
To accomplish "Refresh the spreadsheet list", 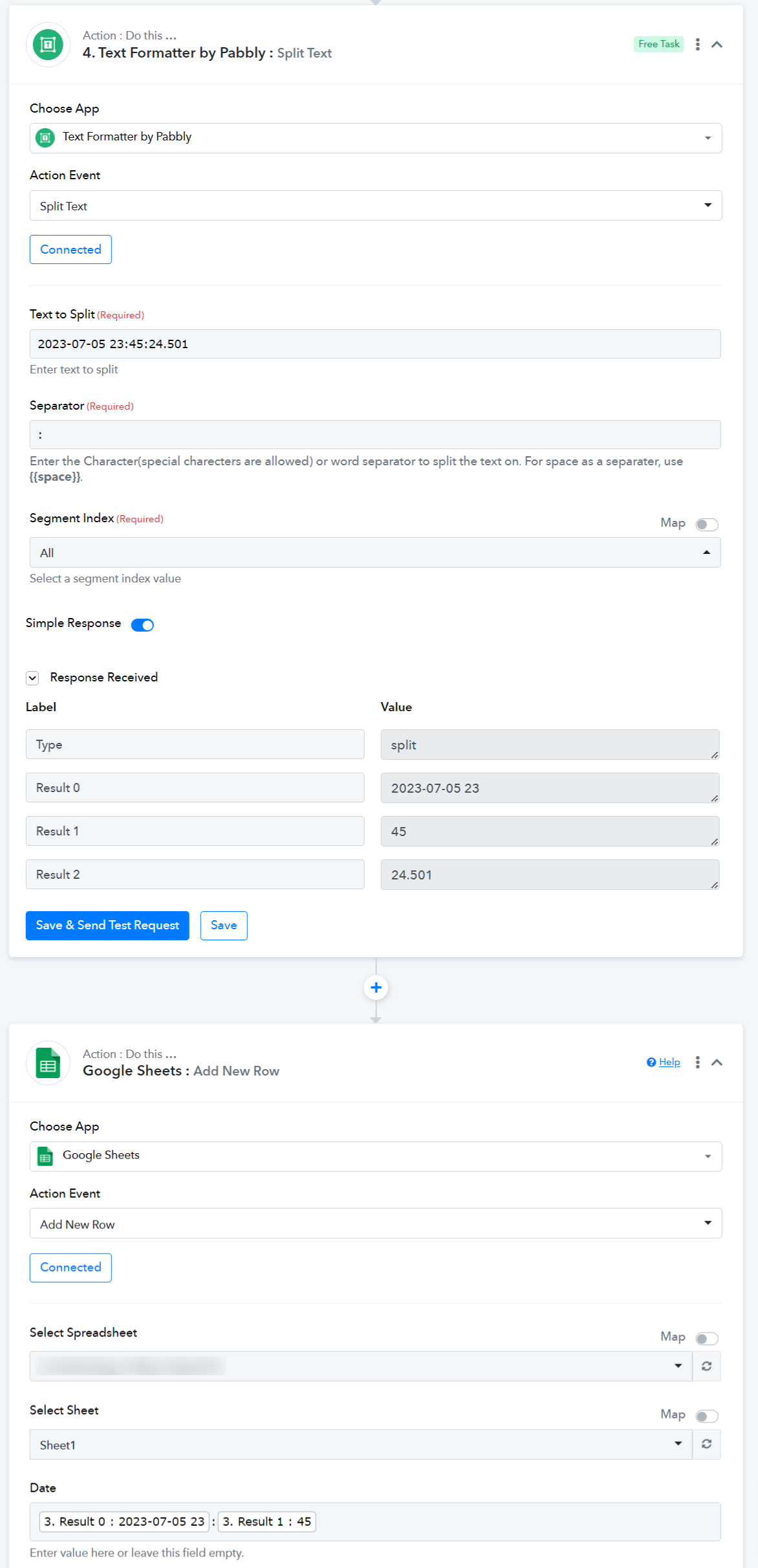I will pyautogui.click(x=707, y=1366).
